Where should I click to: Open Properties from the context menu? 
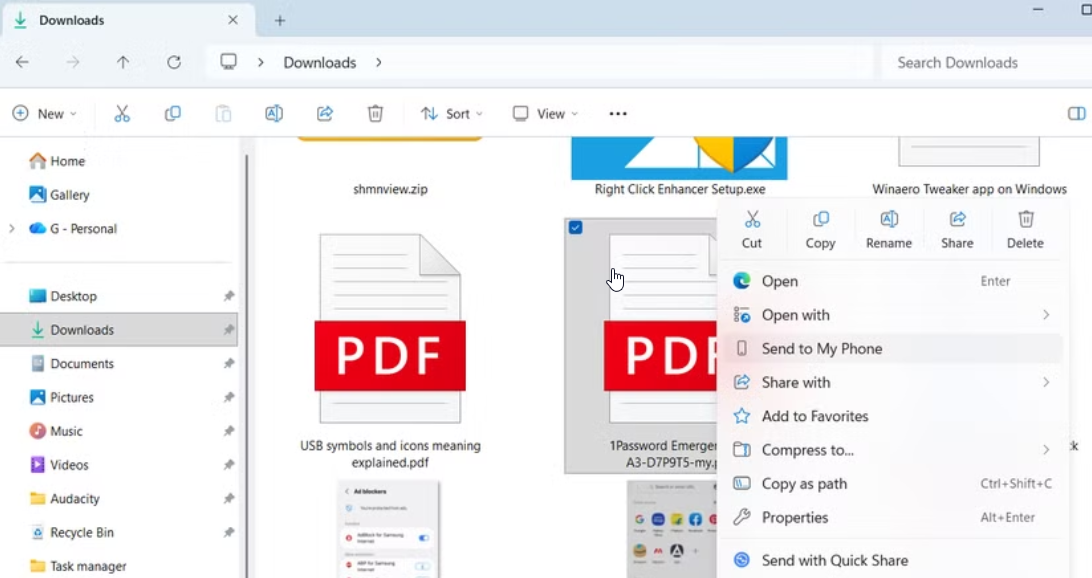(x=794, y=518)
